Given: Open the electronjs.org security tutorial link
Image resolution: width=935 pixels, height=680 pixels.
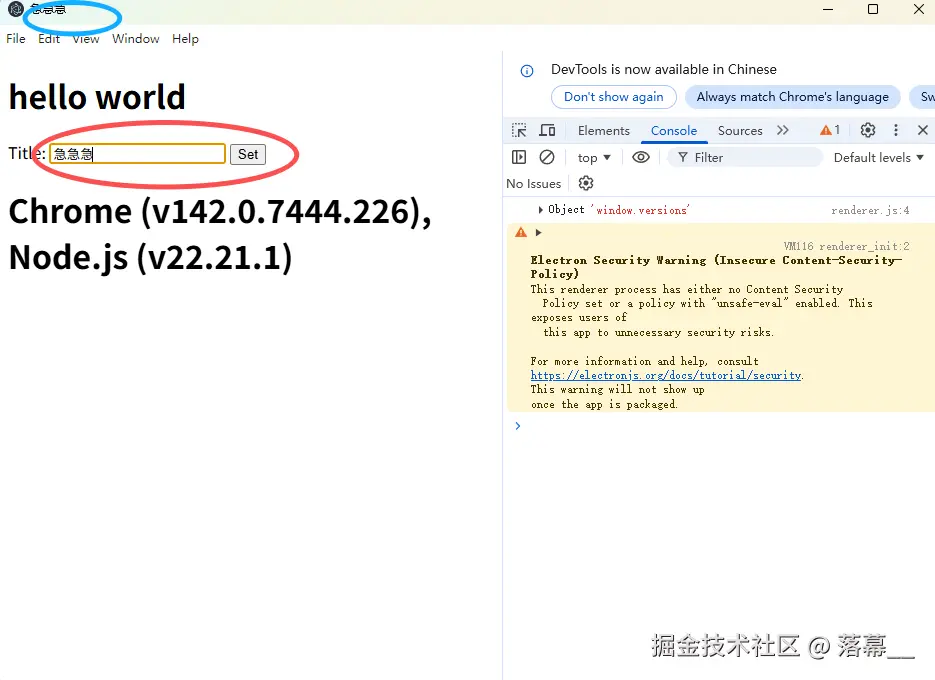Looking at the screenshot, I should [666, 375].
